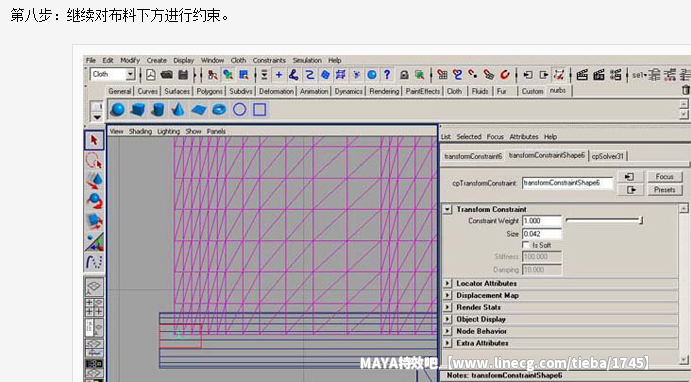Viewport: 691px width, 382px height.
Task: Choose the Rotate tool in toolbox
Action: coord(94,201)
